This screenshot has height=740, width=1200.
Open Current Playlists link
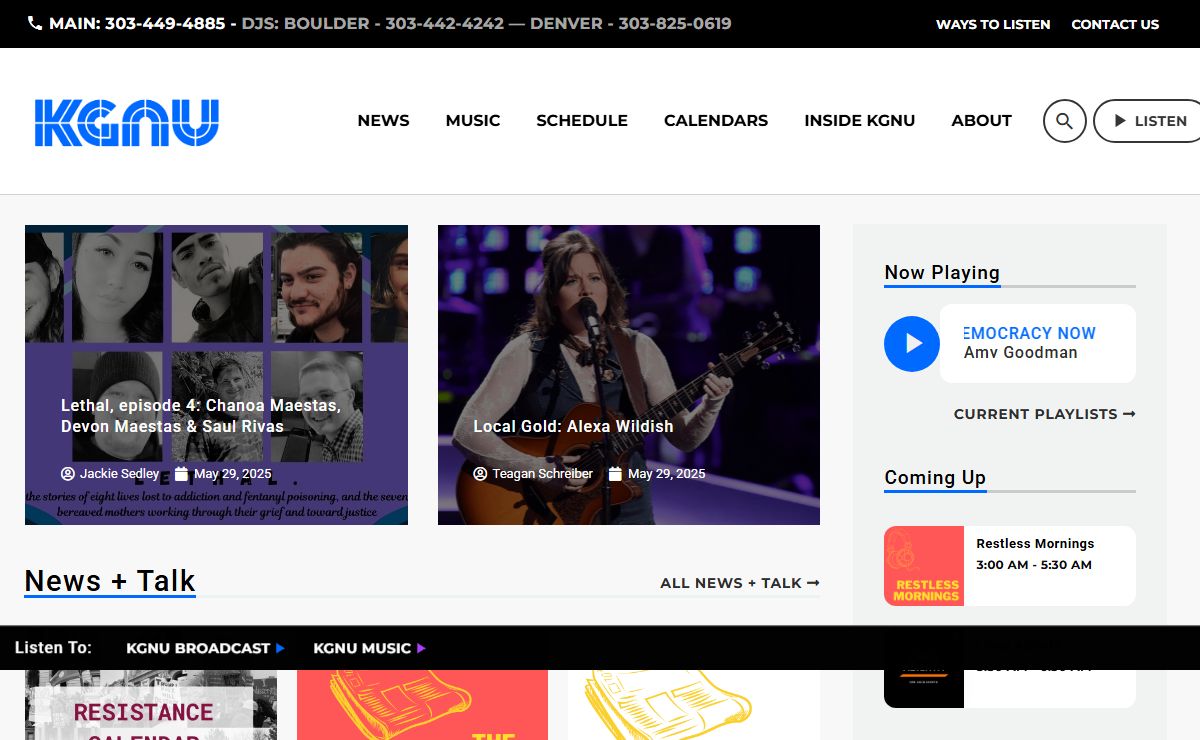pyautogui.click(x=1045, y=414)
